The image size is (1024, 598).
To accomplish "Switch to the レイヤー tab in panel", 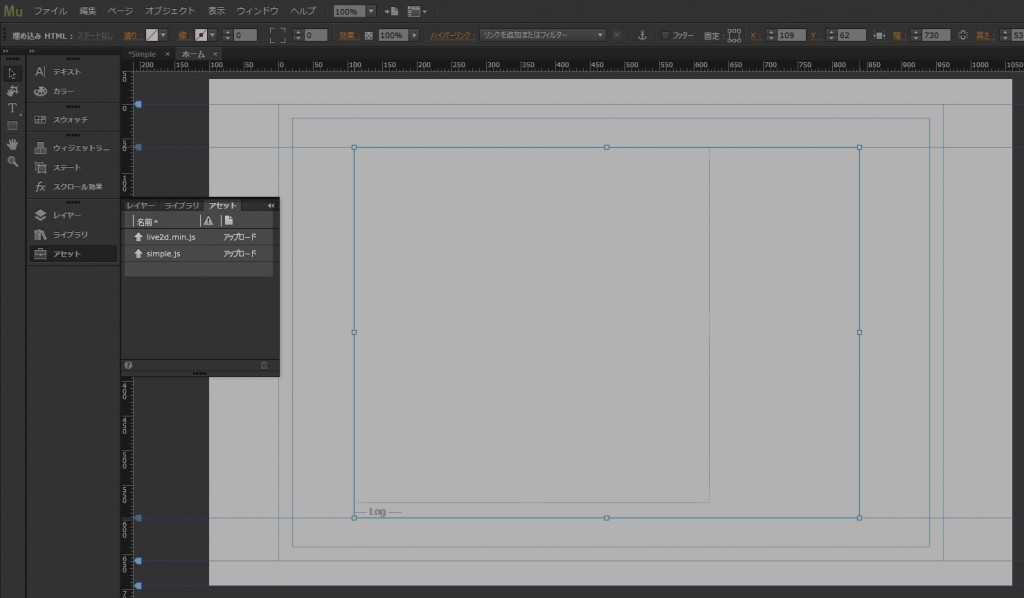I will pos(140,206).
